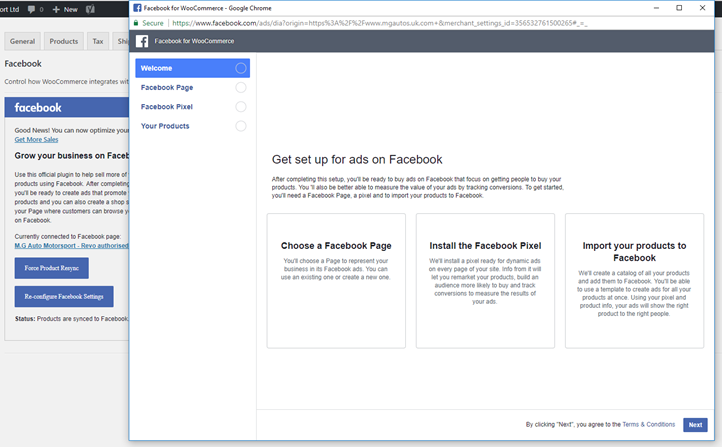The width and height of the screenshot is (722, 447).
Task: Open the M.G Auto Motorsport Facebook page link
Action: (x=71, y=245)
